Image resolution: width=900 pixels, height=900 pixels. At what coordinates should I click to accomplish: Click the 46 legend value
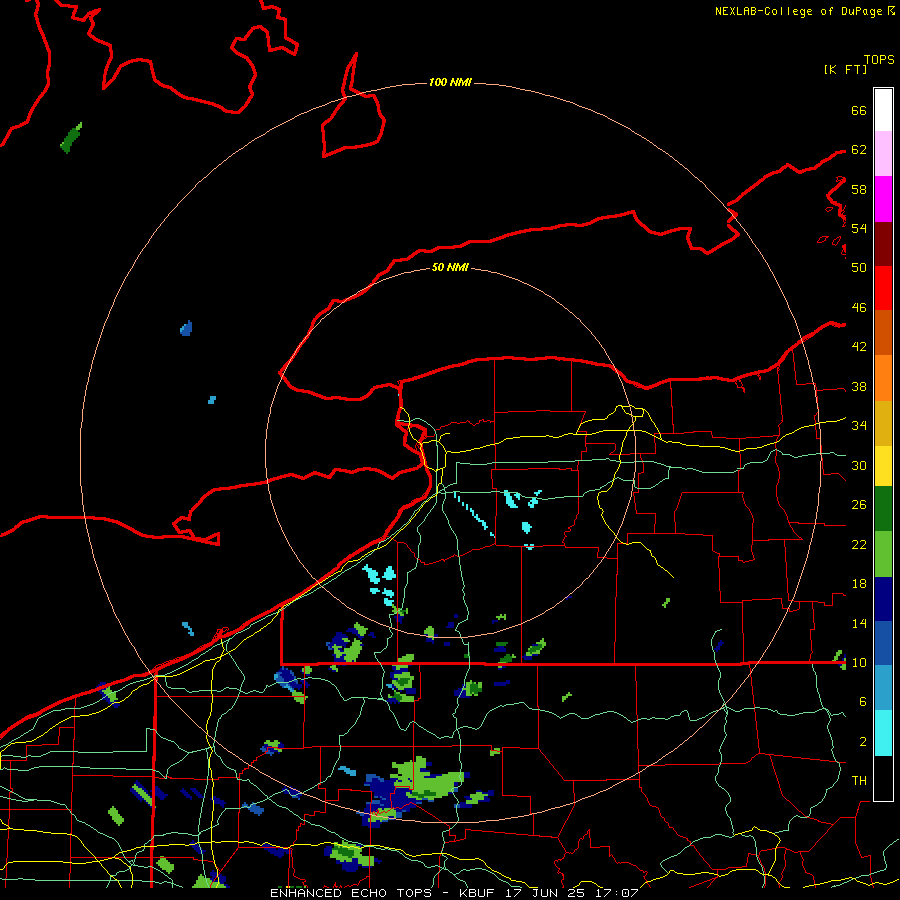click(859, 308)
